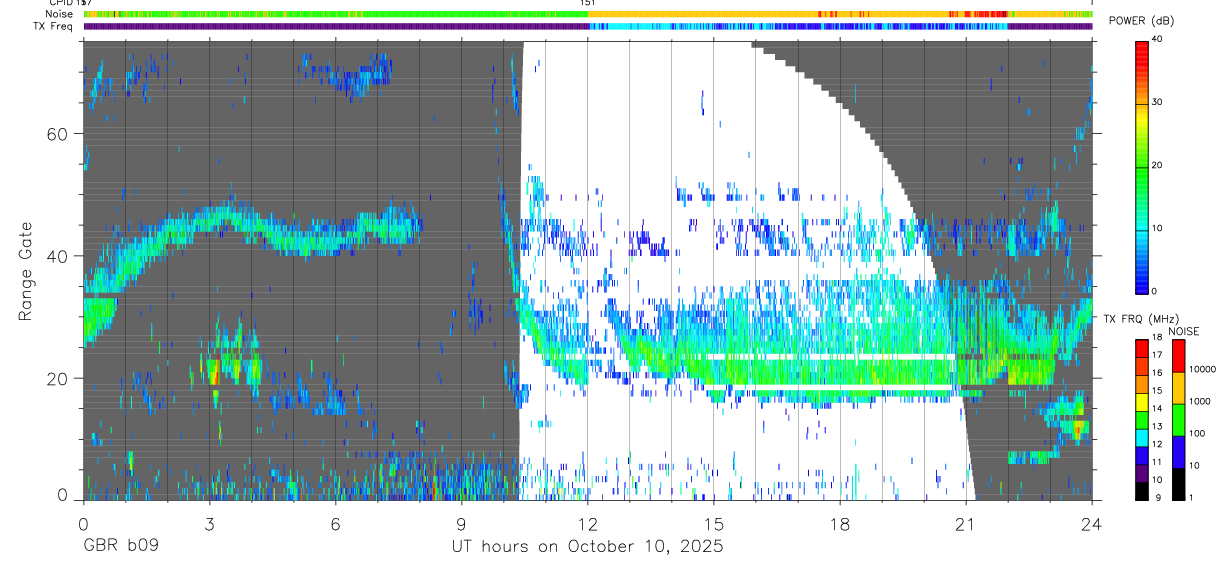Click the 14 label on TX FRQ legend
Screen dimensions: 1228x567
pyautogui.click(x=1157, y=408)
